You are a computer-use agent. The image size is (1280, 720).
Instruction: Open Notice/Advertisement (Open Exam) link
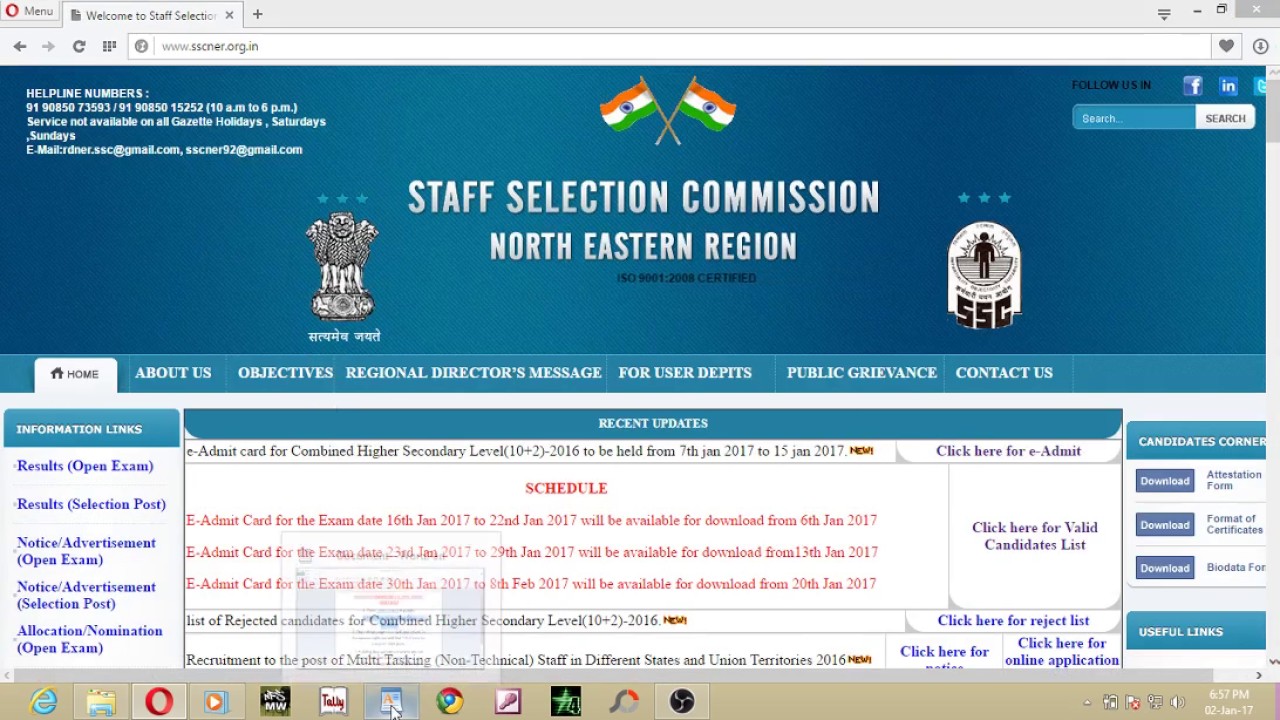tap(86, 551)
